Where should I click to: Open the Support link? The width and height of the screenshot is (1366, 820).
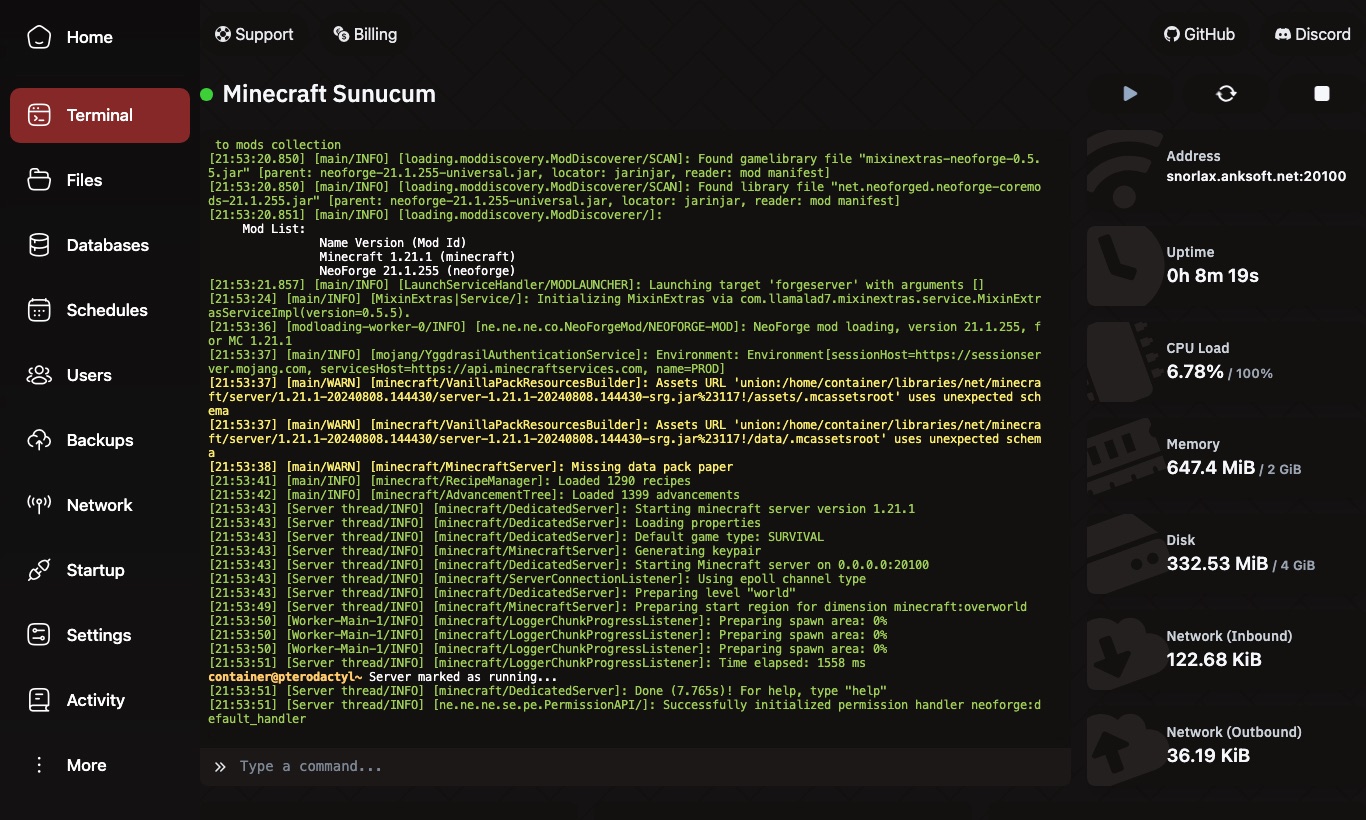coord(254,34)
